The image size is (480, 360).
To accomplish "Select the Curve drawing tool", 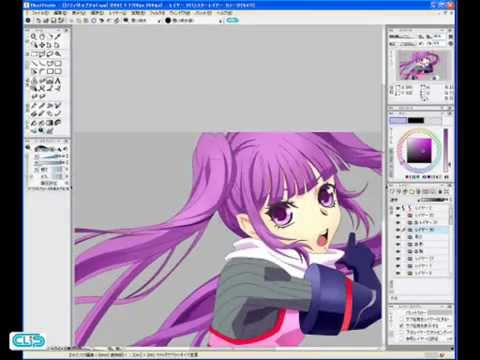I will click(42, 63).
